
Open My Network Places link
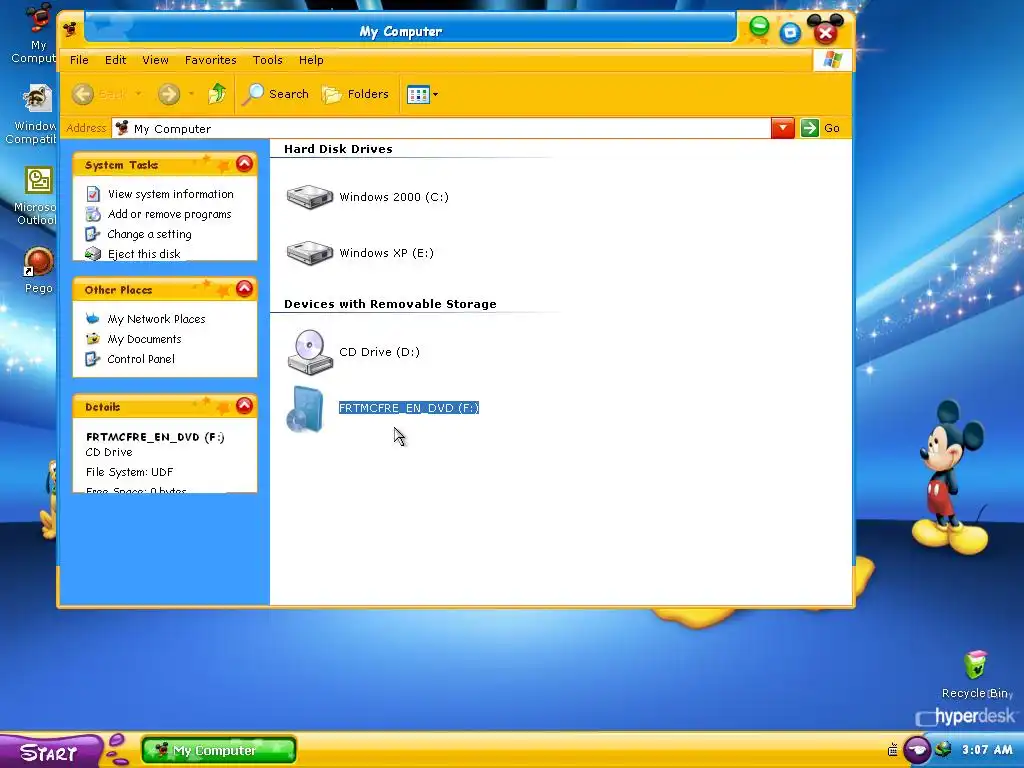click(x=156, y=319)
